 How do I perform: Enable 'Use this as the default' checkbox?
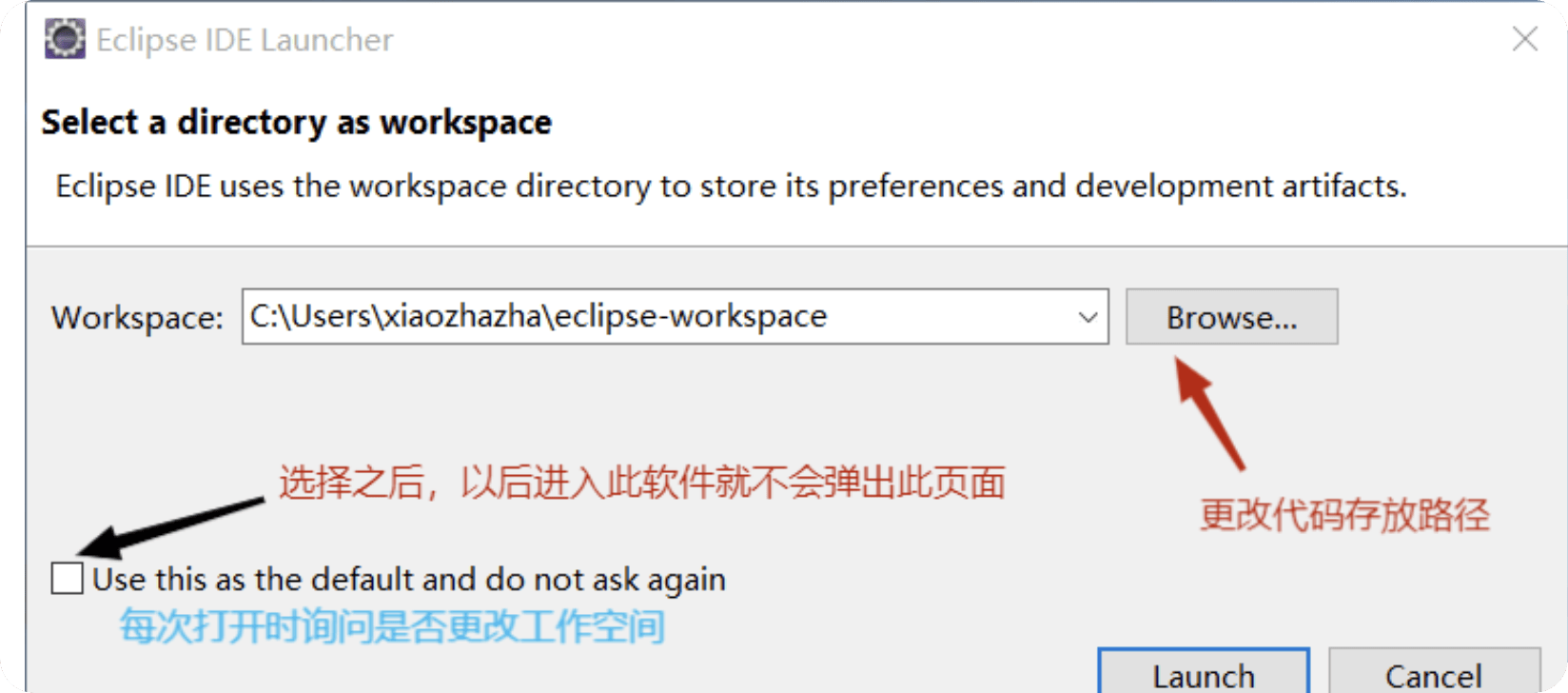point(67,578)
